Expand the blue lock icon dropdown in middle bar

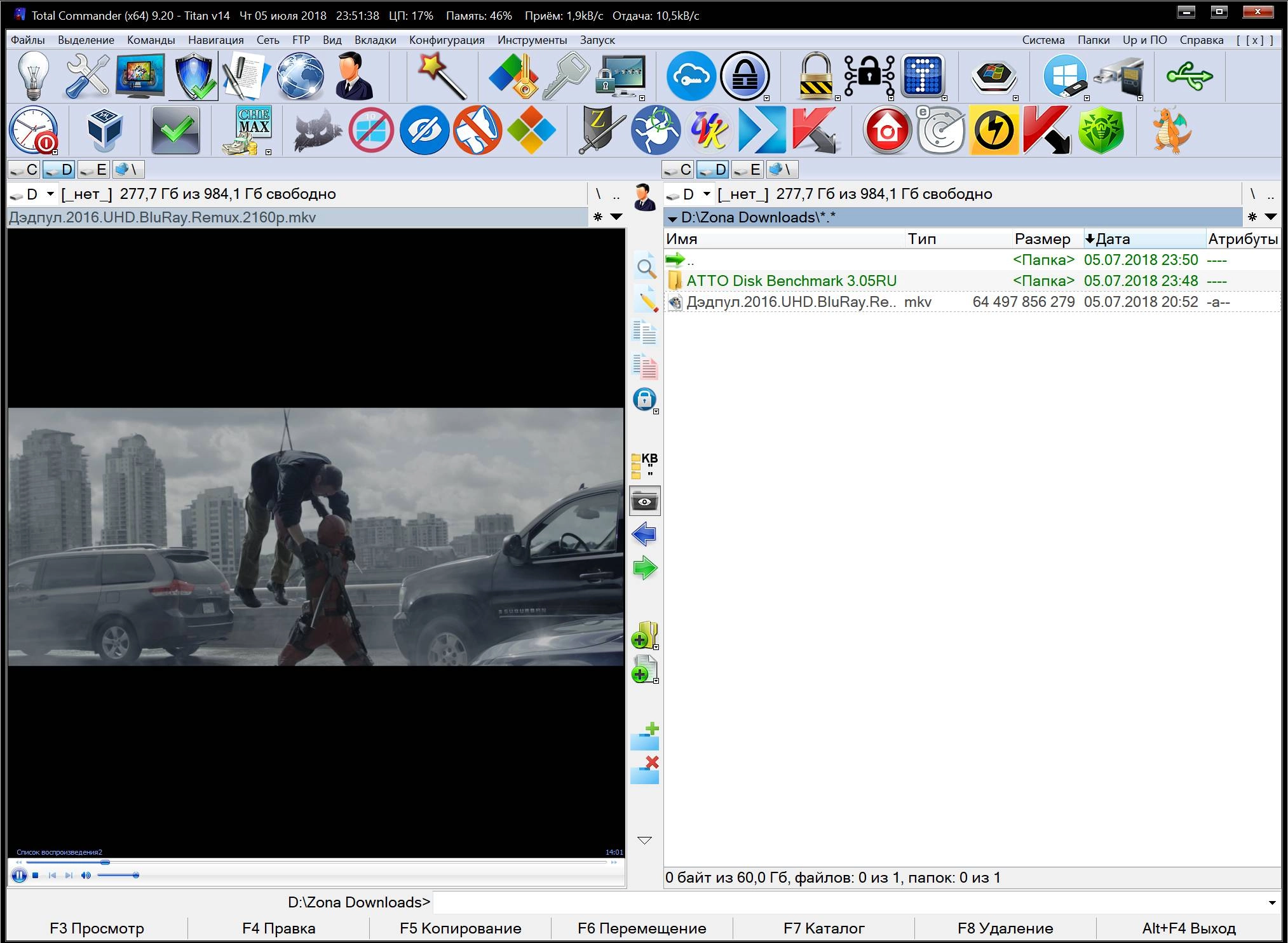point(656,412)
